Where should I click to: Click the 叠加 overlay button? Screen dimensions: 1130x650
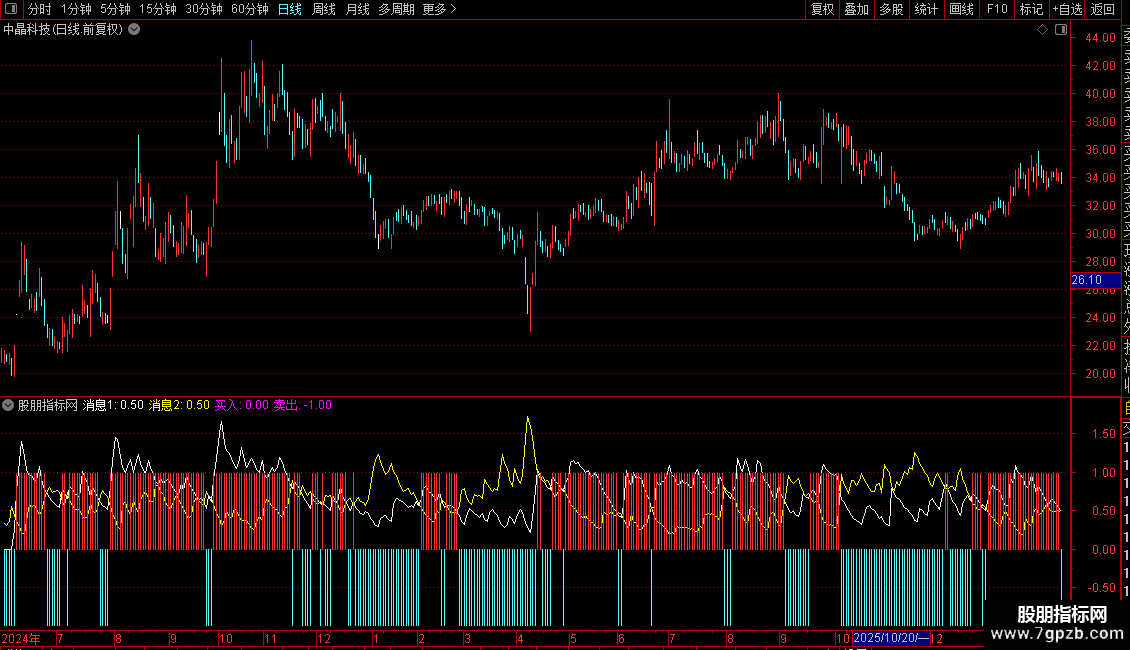tap(856, 9)
